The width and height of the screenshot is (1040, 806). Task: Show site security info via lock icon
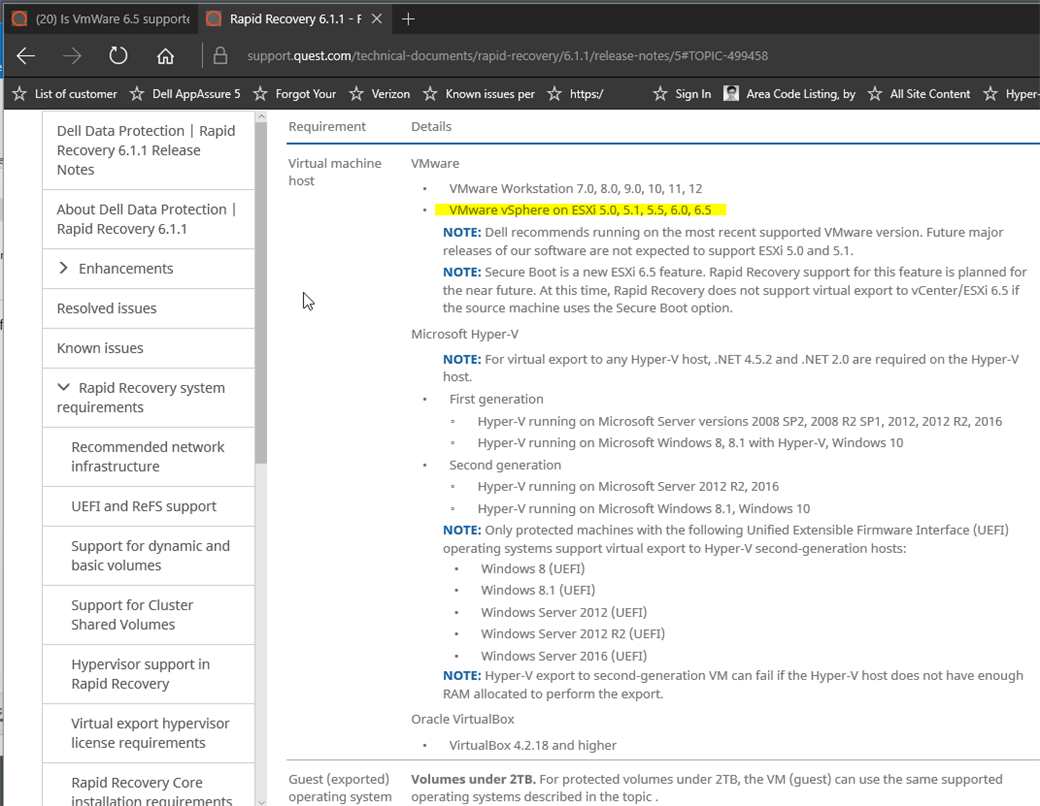pos(220,56)
